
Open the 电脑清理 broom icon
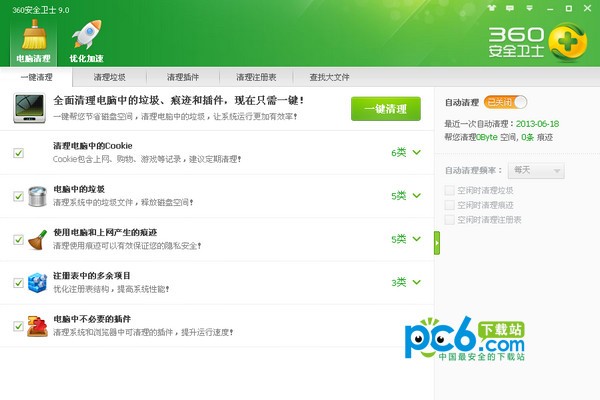pyautogui.click(x=34, y=41)
